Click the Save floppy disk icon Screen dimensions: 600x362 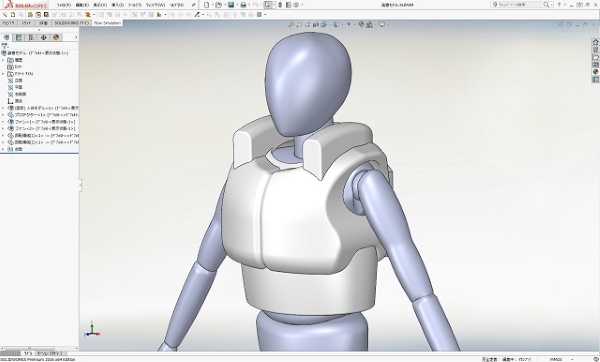(231, 5)
